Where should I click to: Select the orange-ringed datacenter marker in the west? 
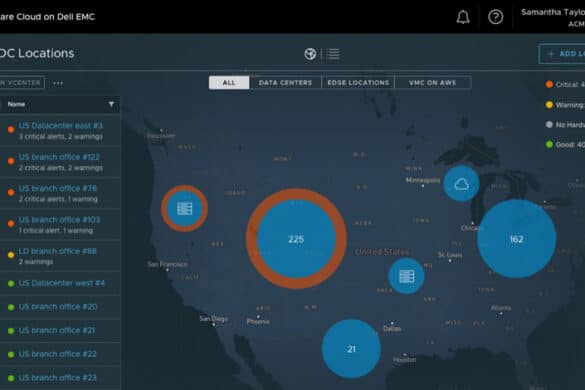point(184,208)
